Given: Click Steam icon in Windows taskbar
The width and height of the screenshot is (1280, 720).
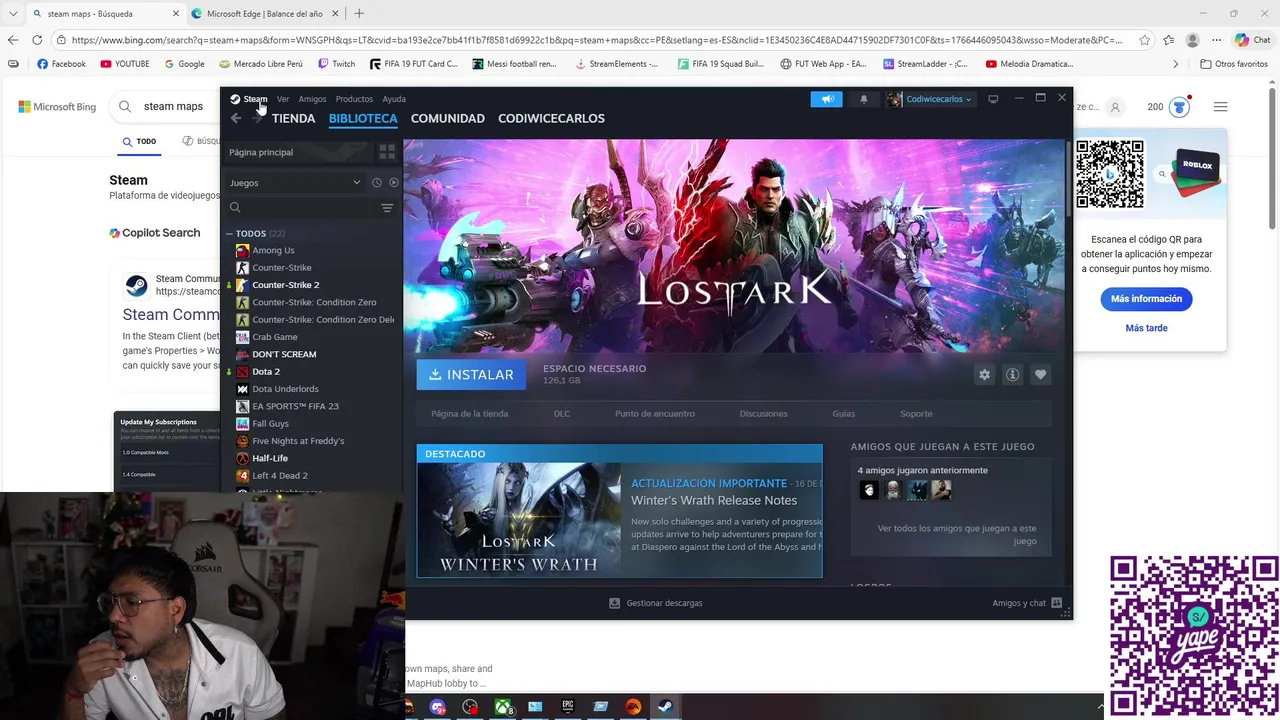Looking at the screenshot, I should pos(665,707).
